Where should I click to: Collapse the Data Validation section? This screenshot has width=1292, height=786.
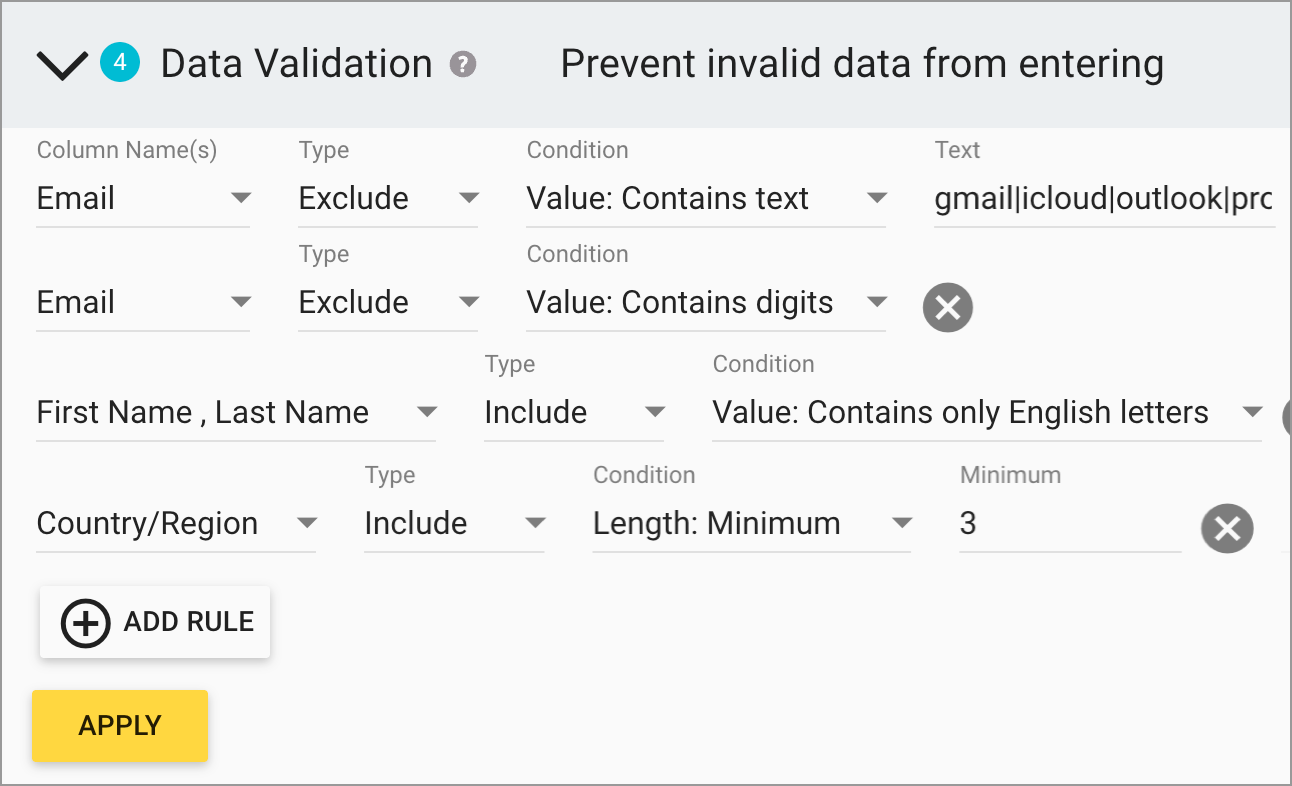[x=60, y=63]
